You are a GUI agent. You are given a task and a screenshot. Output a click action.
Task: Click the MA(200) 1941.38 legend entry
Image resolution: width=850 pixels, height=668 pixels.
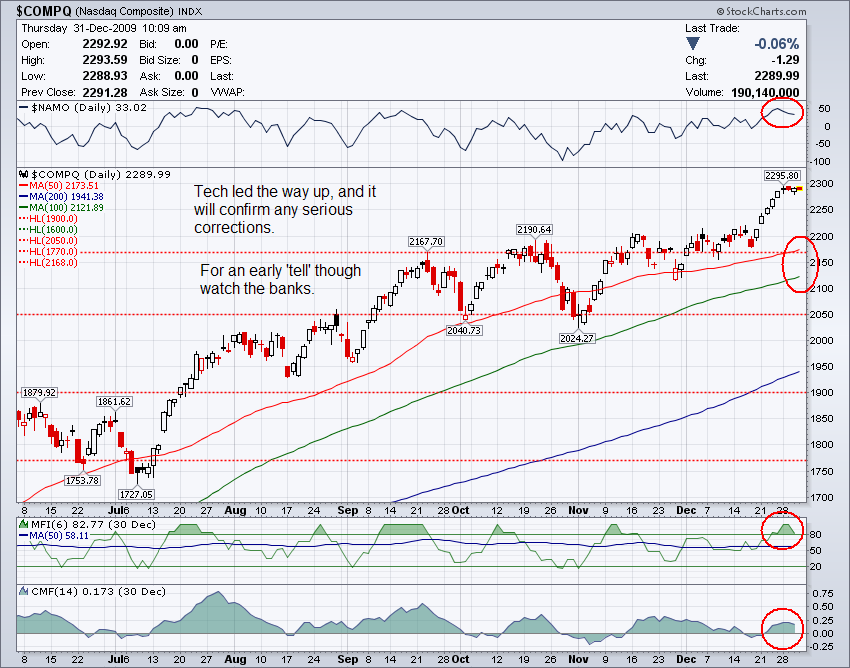(x=66, y=196)
